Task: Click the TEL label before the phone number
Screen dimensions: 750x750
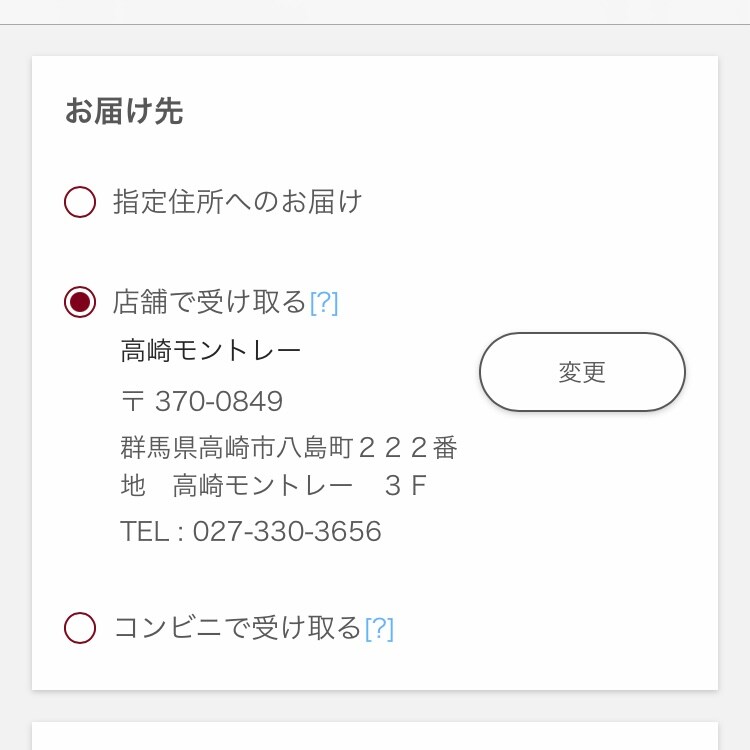Action: pyautogui.click(x=145, y=532)
